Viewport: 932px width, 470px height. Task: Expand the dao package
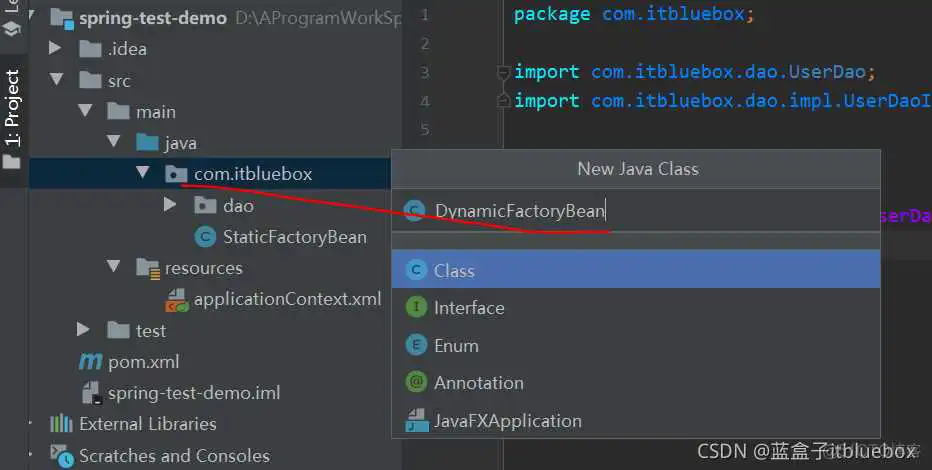170,206
